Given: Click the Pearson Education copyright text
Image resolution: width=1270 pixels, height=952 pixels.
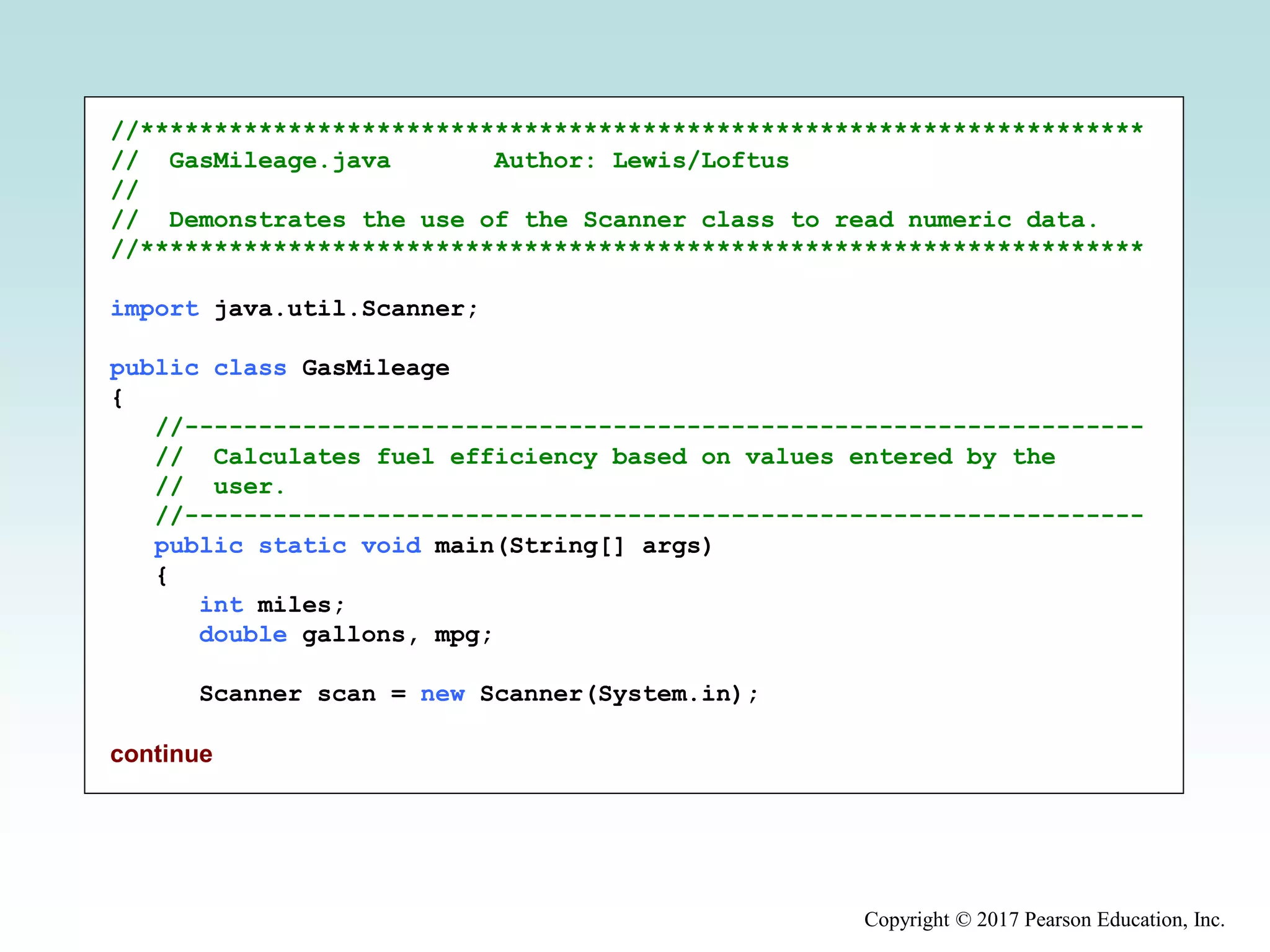Looking at the screenshot, I should pos(1044,920).
